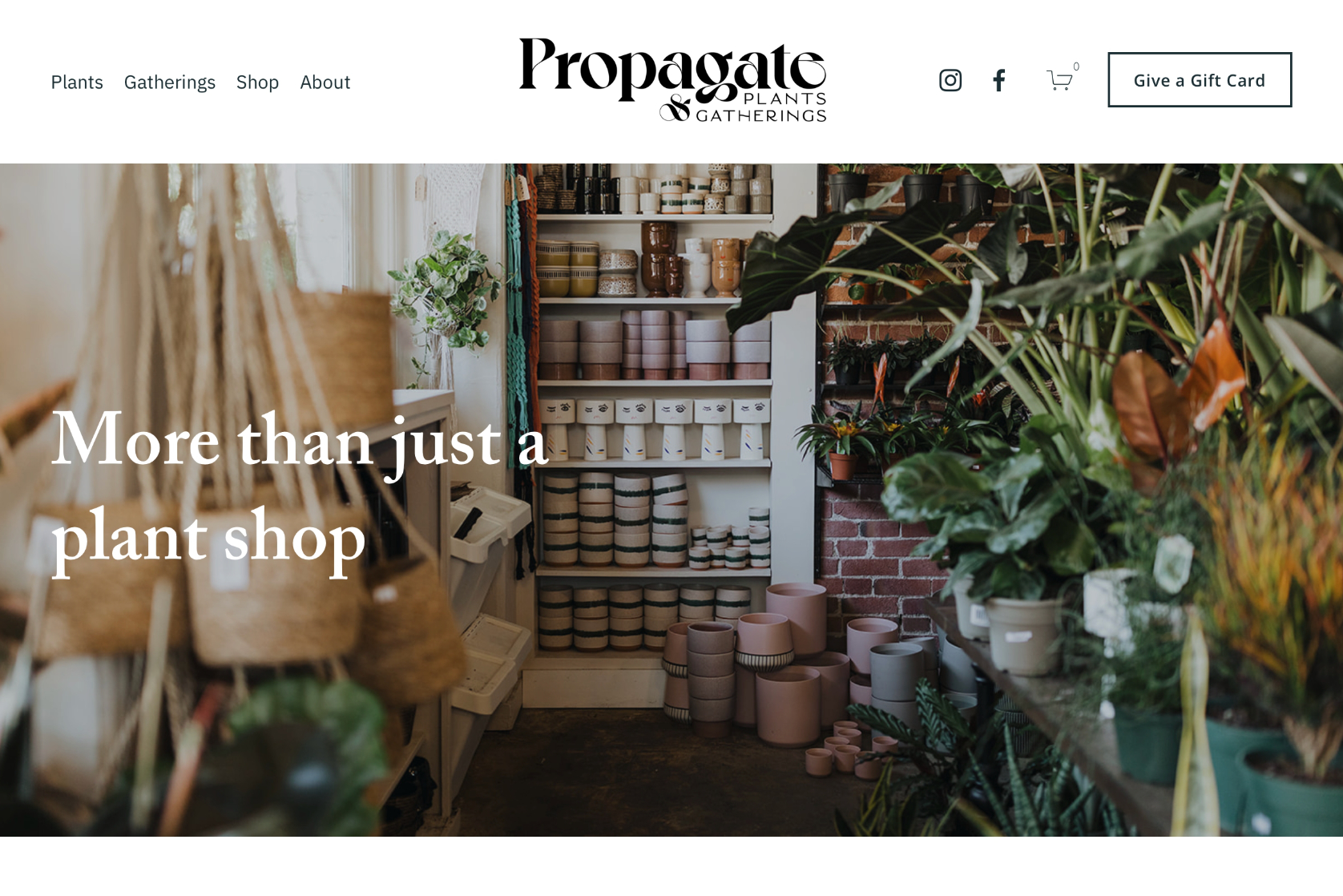Screen dimensions: 1343x896
Task: Go to the Shop page
Action: point(257,83)
